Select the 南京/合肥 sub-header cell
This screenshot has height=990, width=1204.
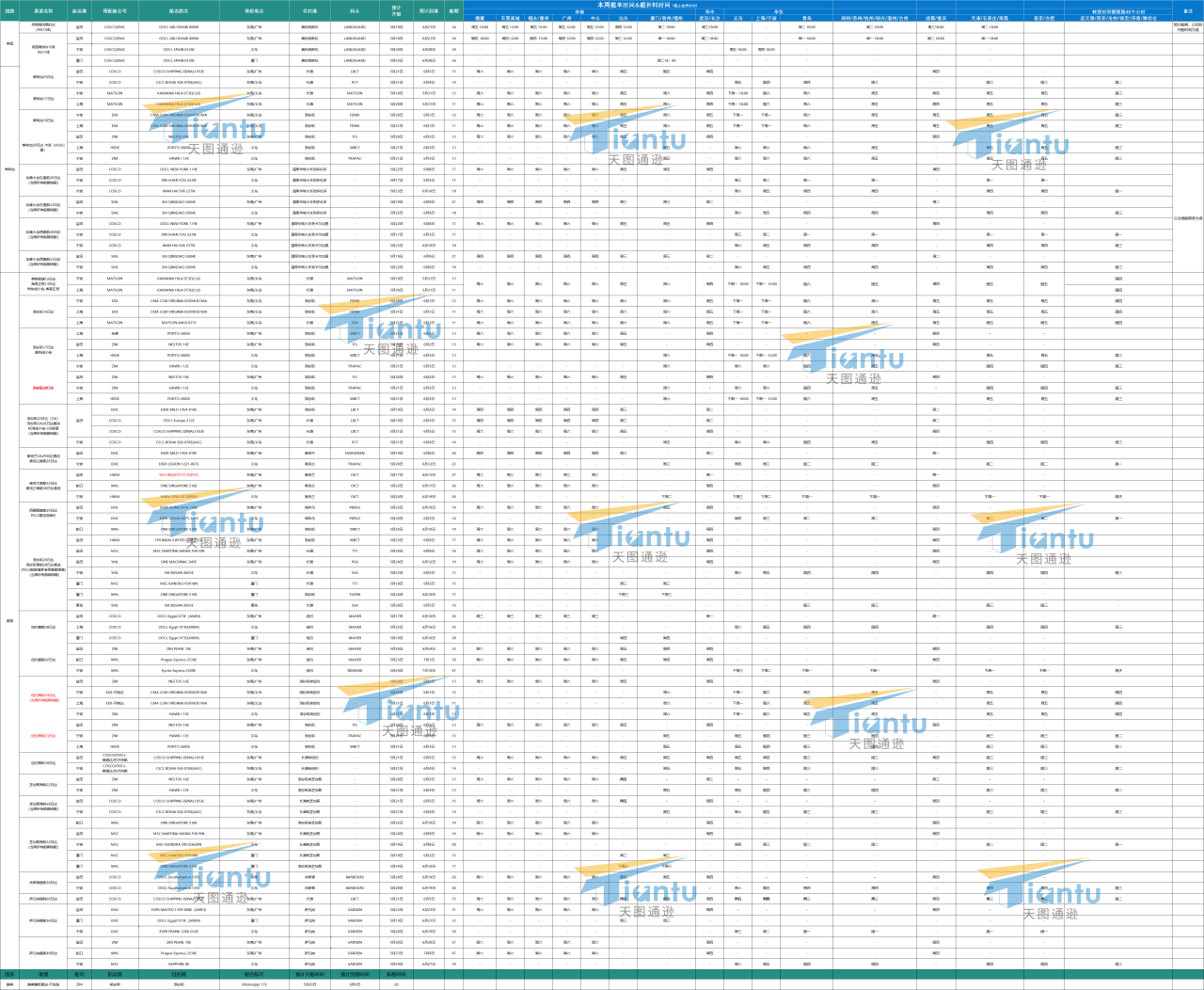point(1044,18)
